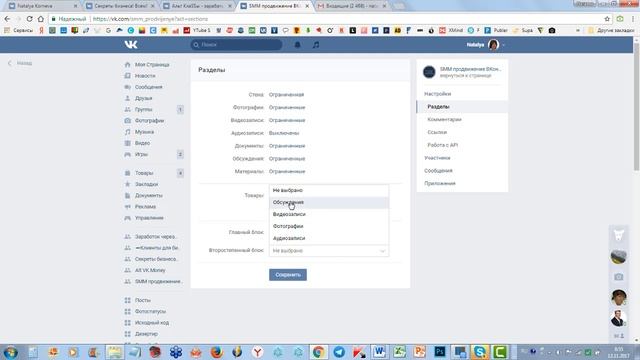Click the camera icon beside Фотографии
The height and width of the screenshot is (360, 640).
click(127, 120)
